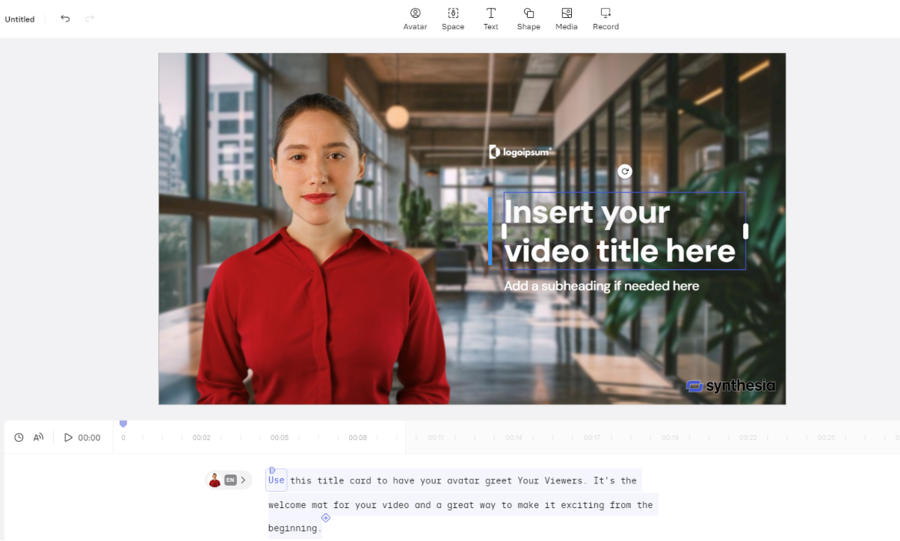The width and height of the screenshot is (900, 541).
Task: Jump to 00:05 on the timeline
Action: [280, 437]
